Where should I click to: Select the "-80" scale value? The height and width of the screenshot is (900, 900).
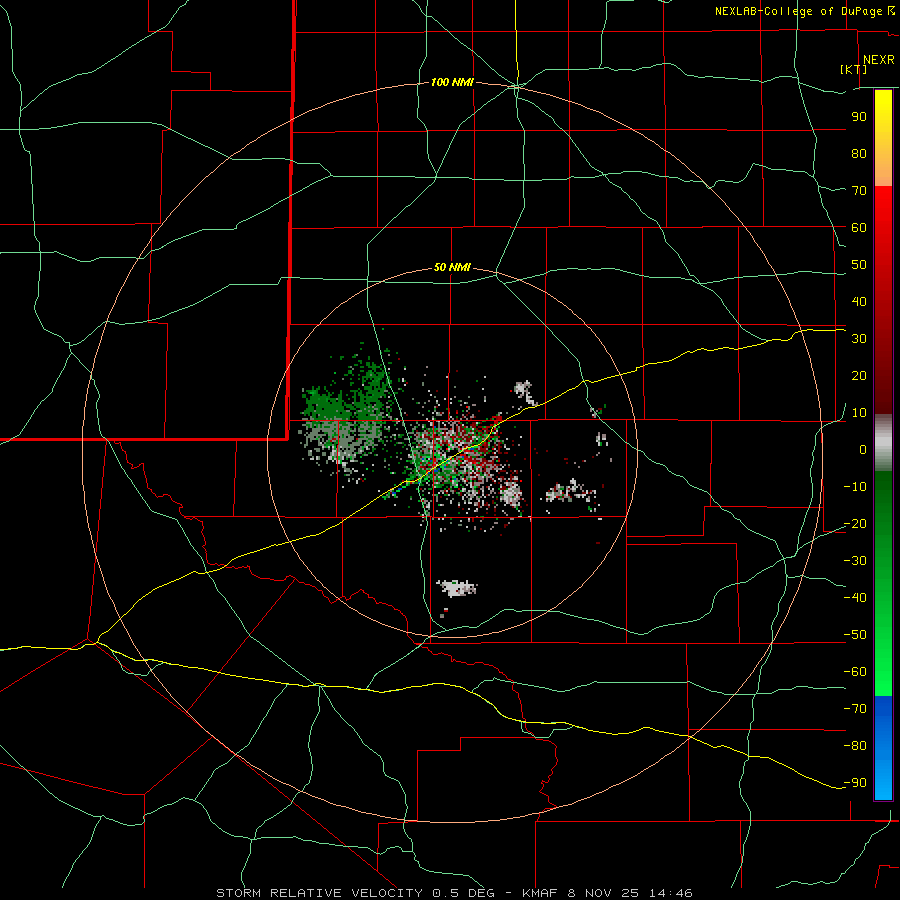[x=855, y=746]
